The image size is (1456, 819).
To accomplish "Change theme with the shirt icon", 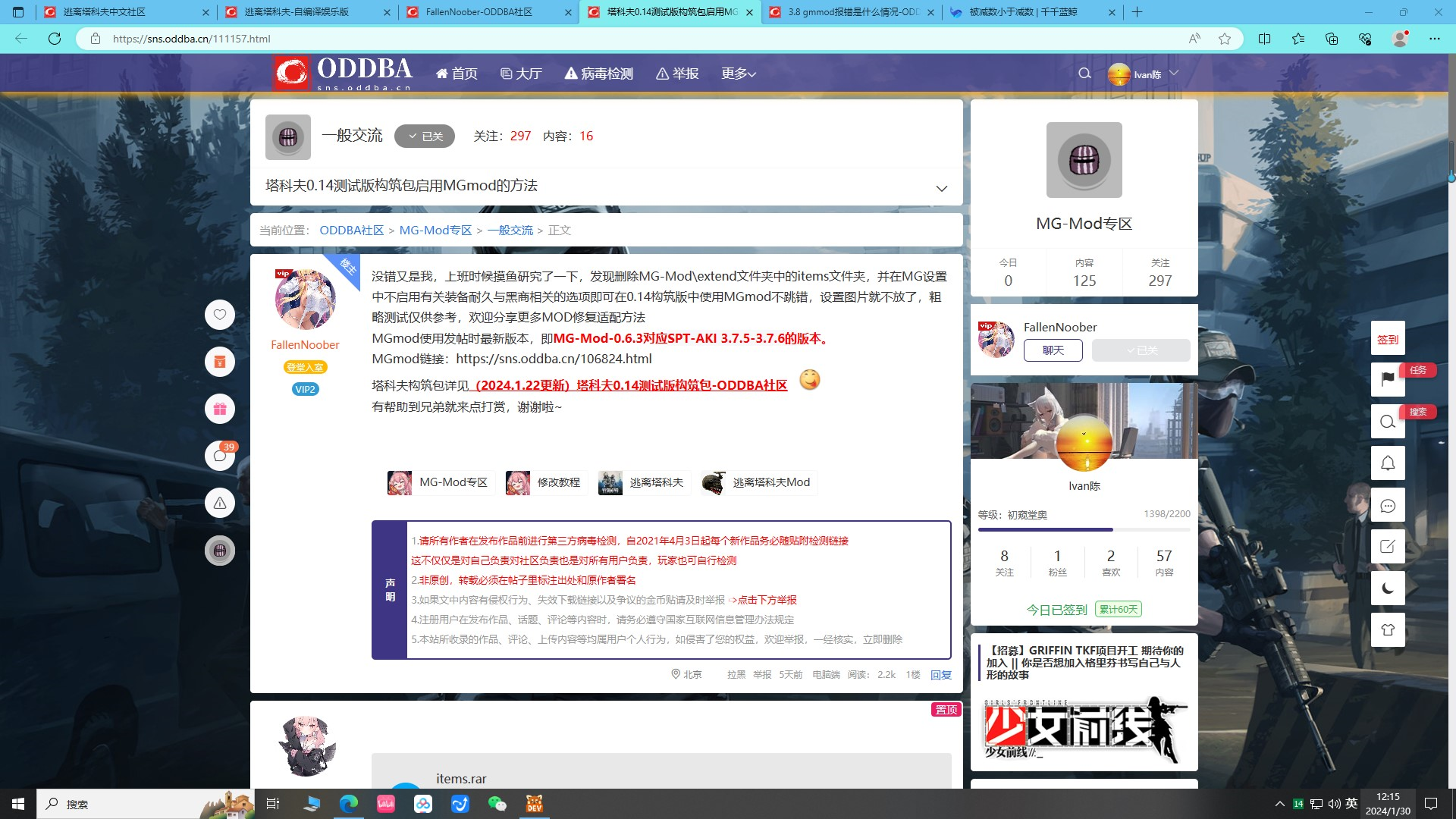I will [1388, 629].
